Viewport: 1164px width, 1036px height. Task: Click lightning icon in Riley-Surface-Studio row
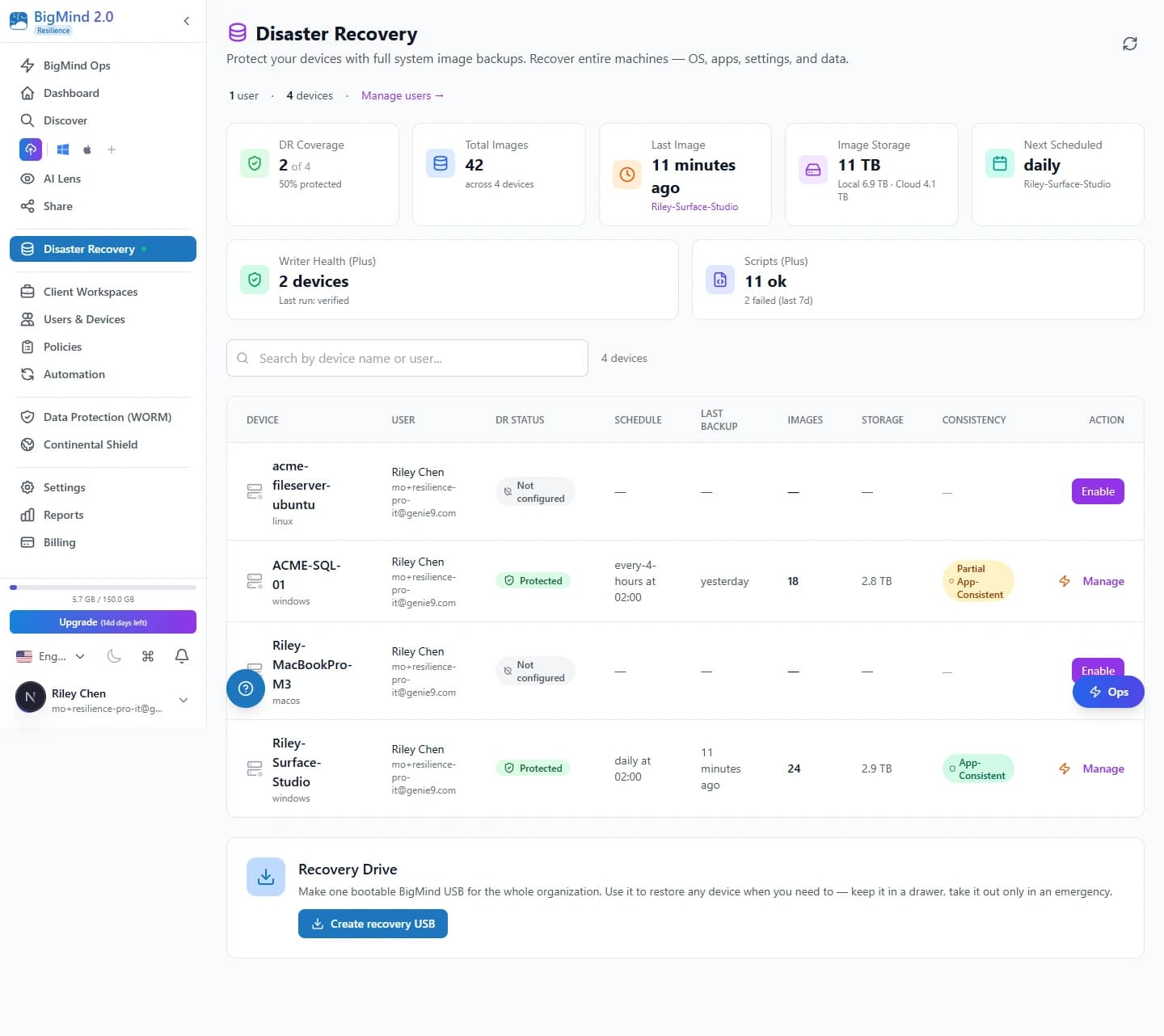point(1065,769)
